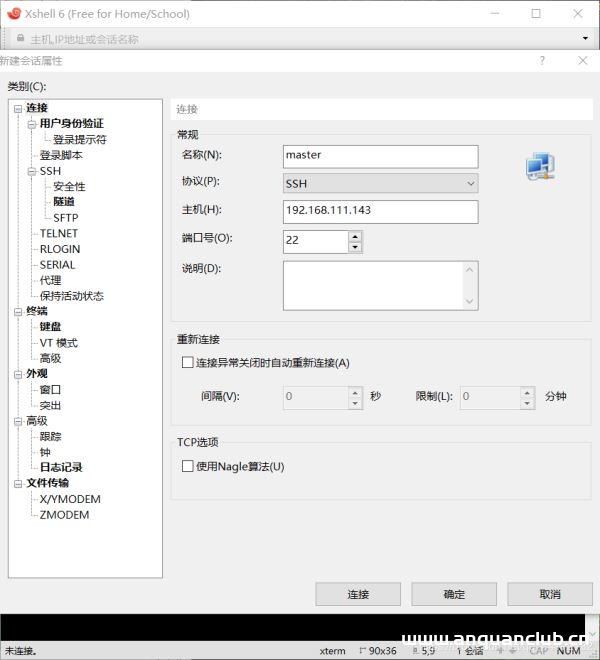Click the 说明 description text area
Screen dimensions: 600x660
click(x=373, y=285)
